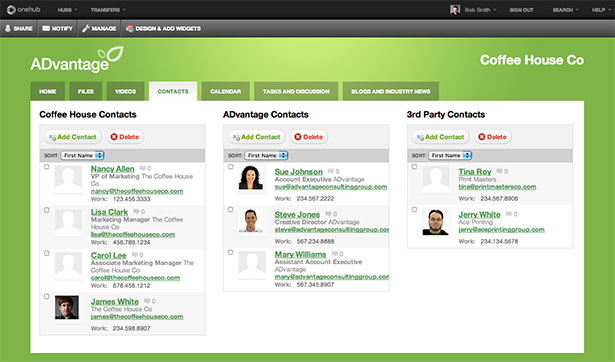
Task: Click the Notify envelope icon
Action: point(46,28)
